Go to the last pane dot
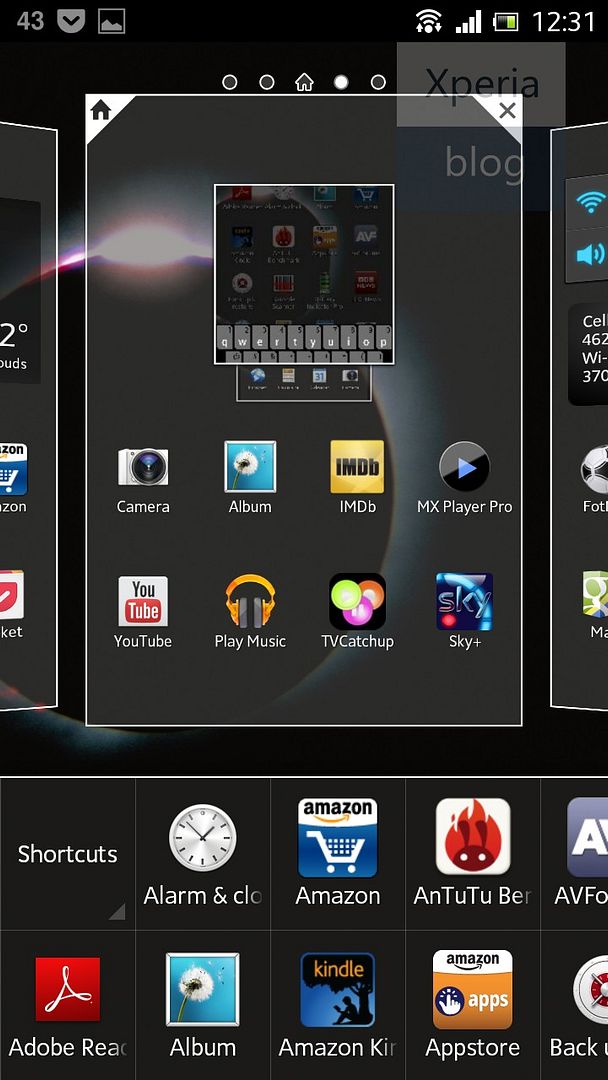608x1080 pixels. coord(378,83)
